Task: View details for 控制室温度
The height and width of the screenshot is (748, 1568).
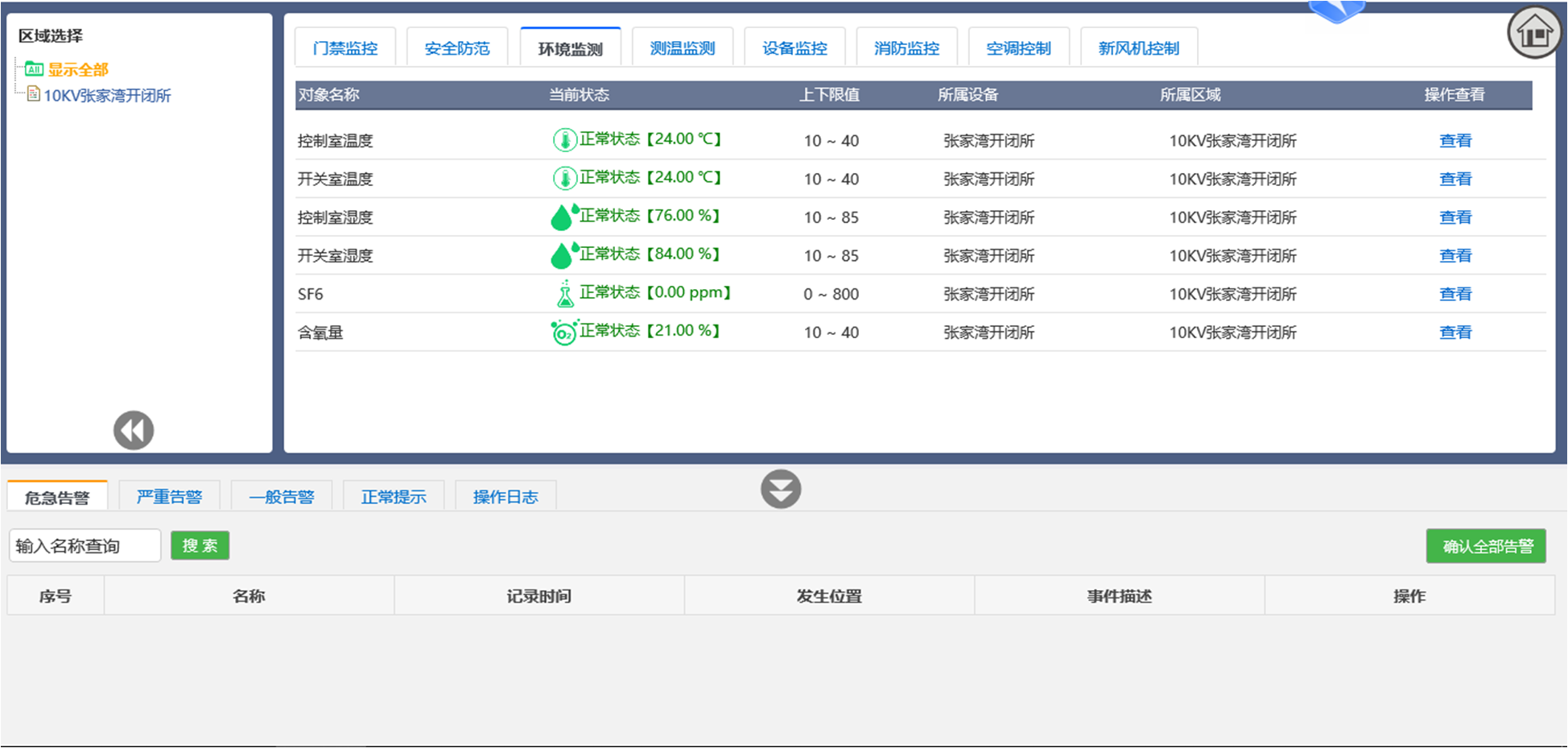Action: click(1455, 140)
